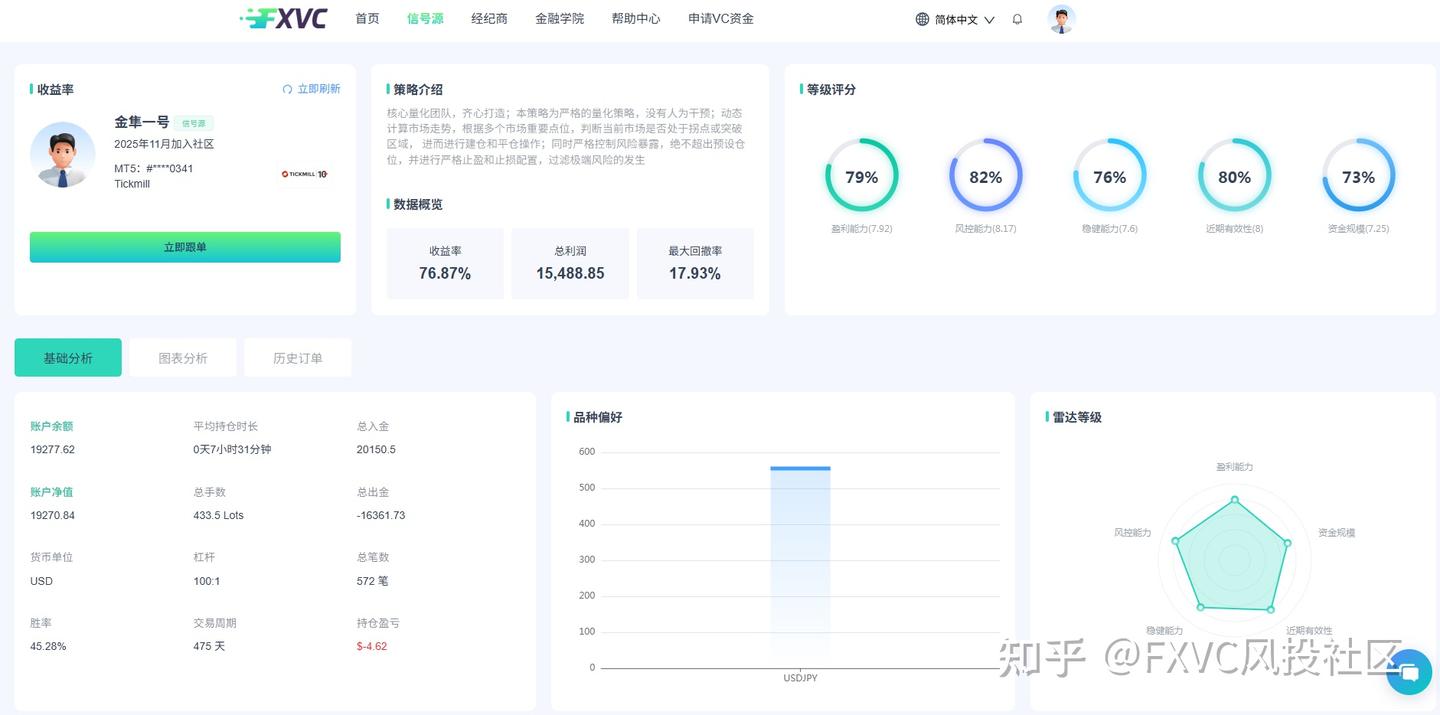
Task: Click the 盈利能力 label on radar chart
Action: [x=1234, y=467]
